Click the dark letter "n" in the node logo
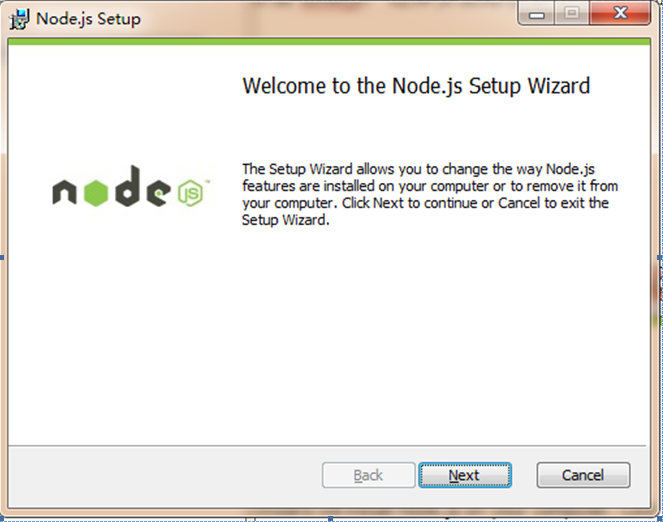This screenshot has height=522, width=663. pyautogui.click(x=64, y=193)
